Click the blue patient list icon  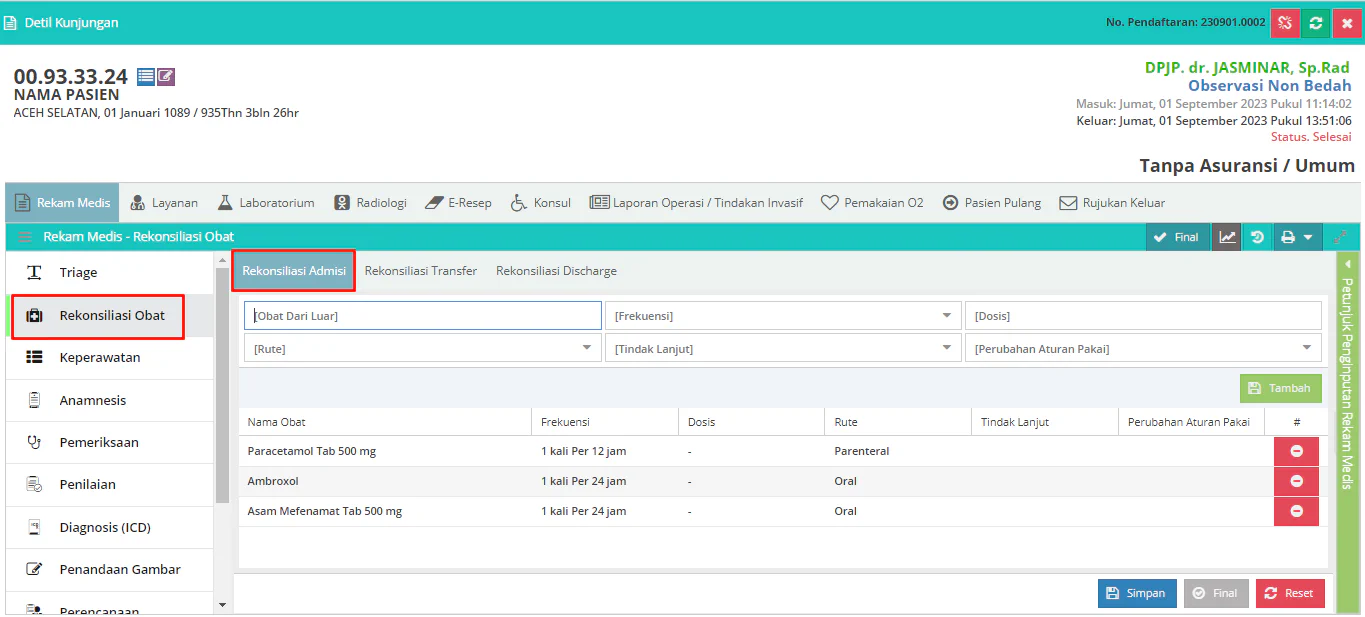pyautogui.click(x=146, y=77)
